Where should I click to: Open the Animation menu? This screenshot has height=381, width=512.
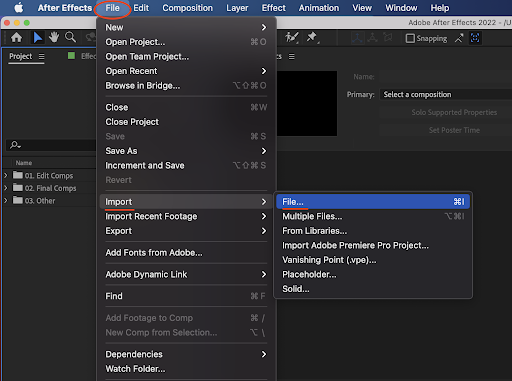click(319, 8)
